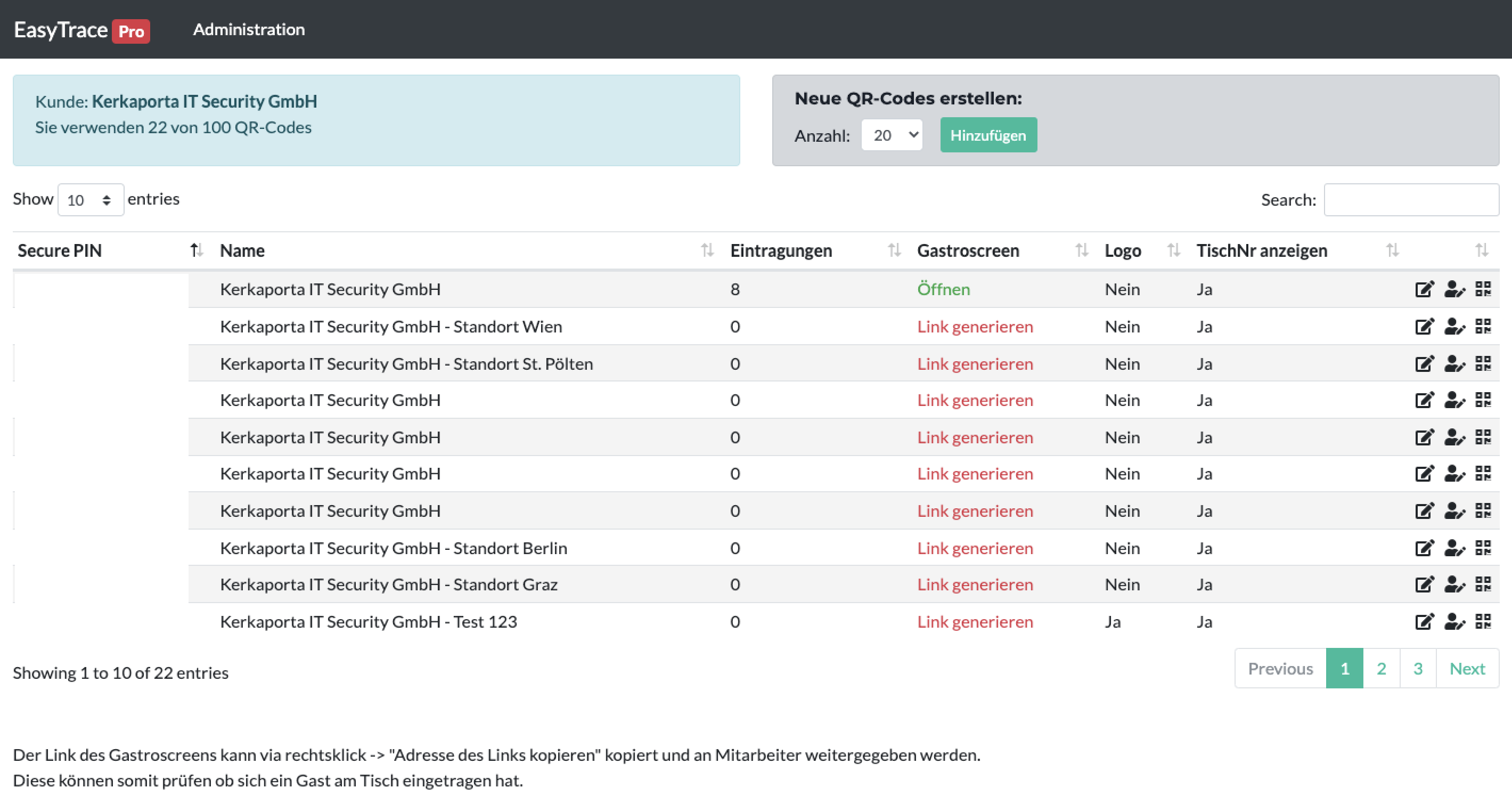Open user edit icon for Standort Wien
Screen dimensions: 1512x812
tap(1454, 326)
